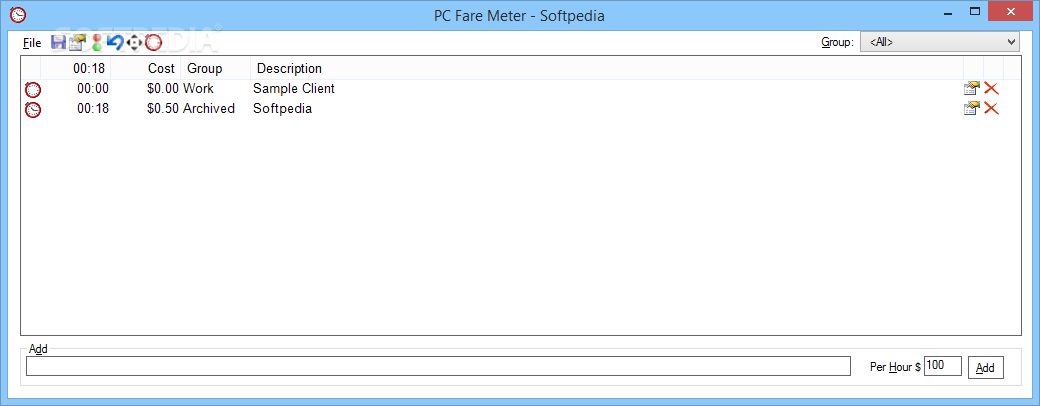Toggle the Softpedia row timer clock

[32, 109]
